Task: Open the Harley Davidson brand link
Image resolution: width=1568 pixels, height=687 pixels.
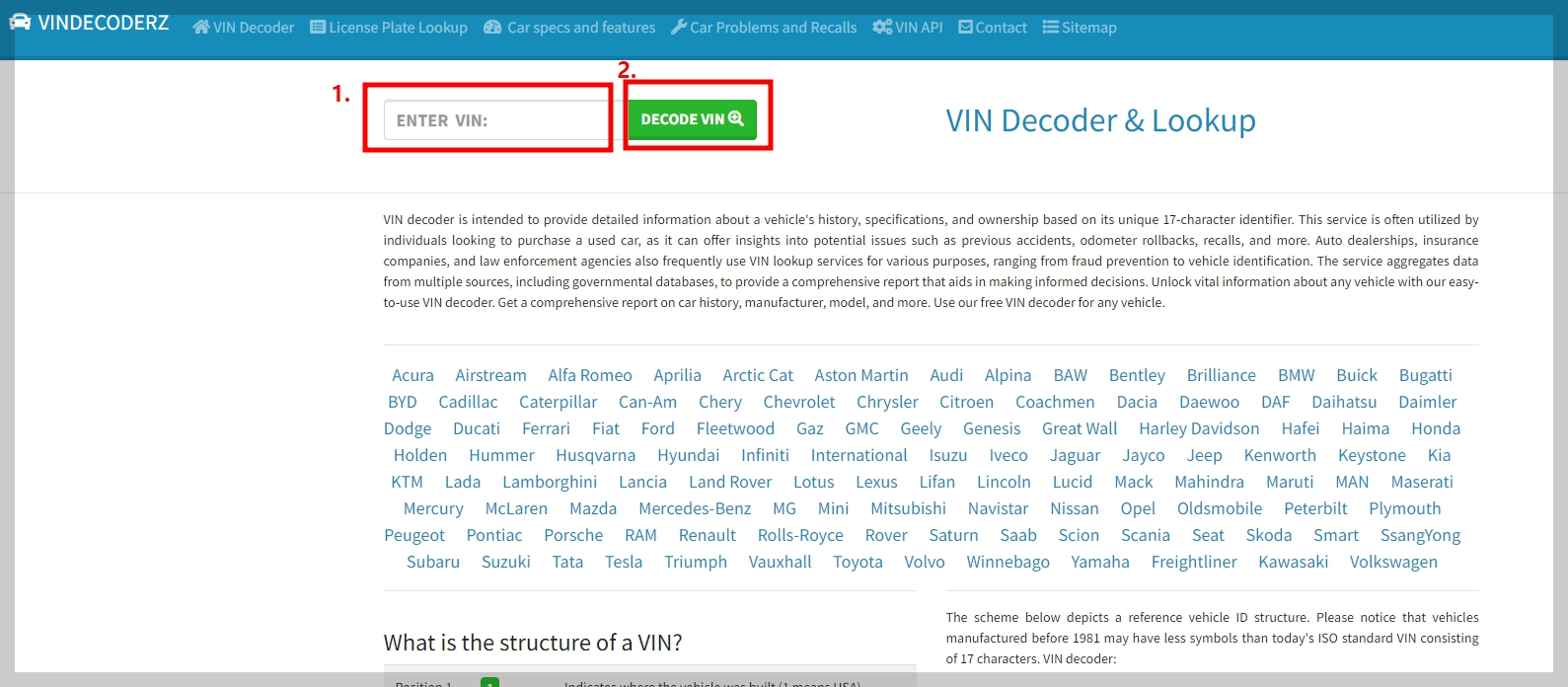Action: [1199, 429]
